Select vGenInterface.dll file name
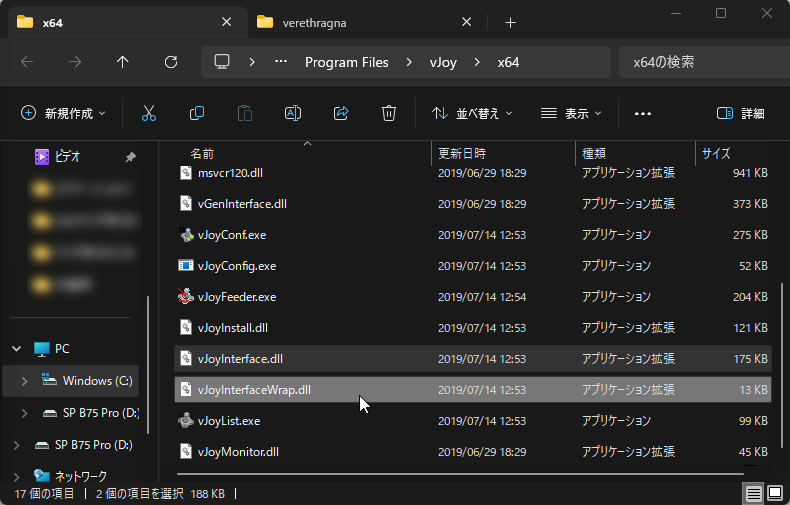The height and width of the screenshot is (505, 790). tap(242, 204)
